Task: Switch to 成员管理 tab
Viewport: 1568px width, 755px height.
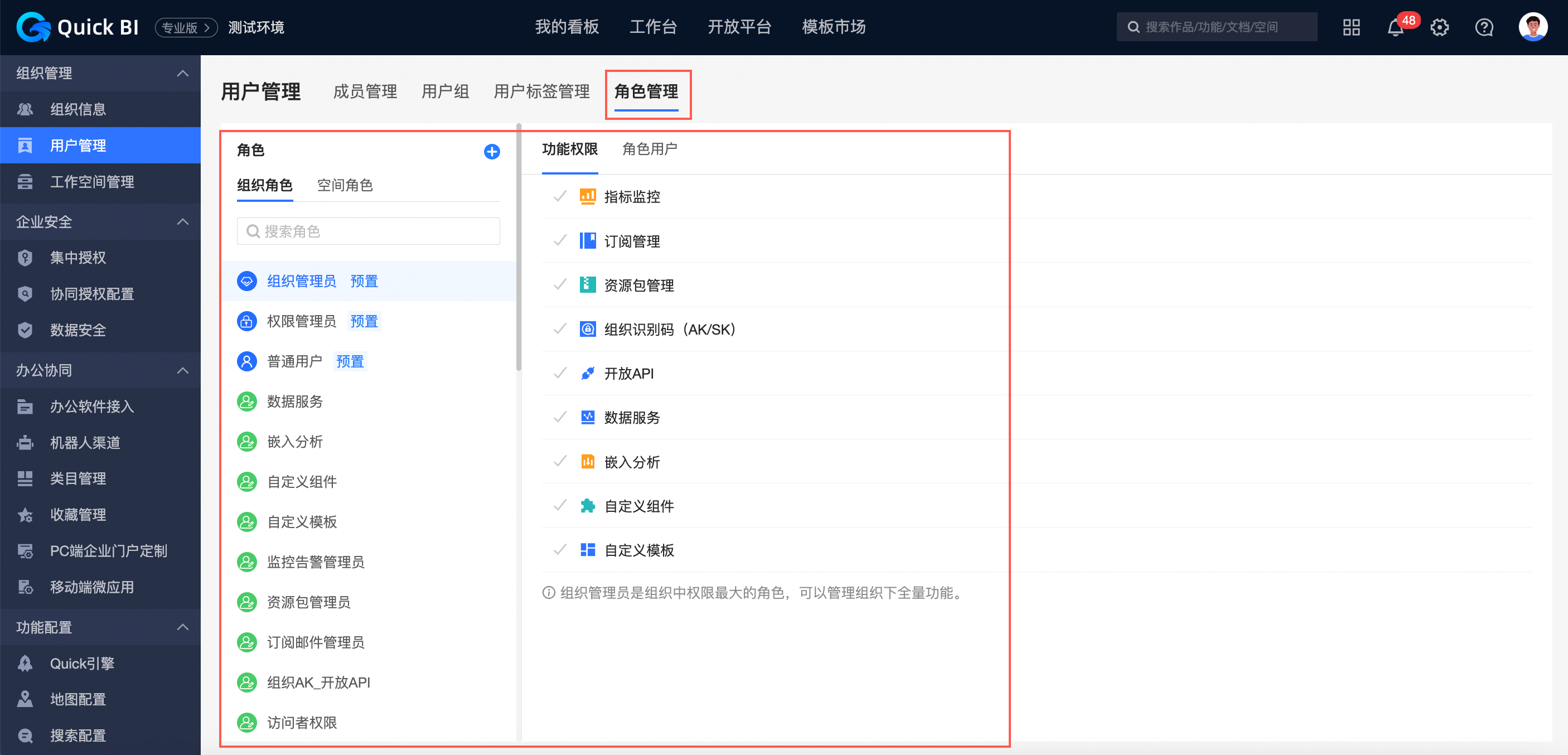Action: pos(365,91)
